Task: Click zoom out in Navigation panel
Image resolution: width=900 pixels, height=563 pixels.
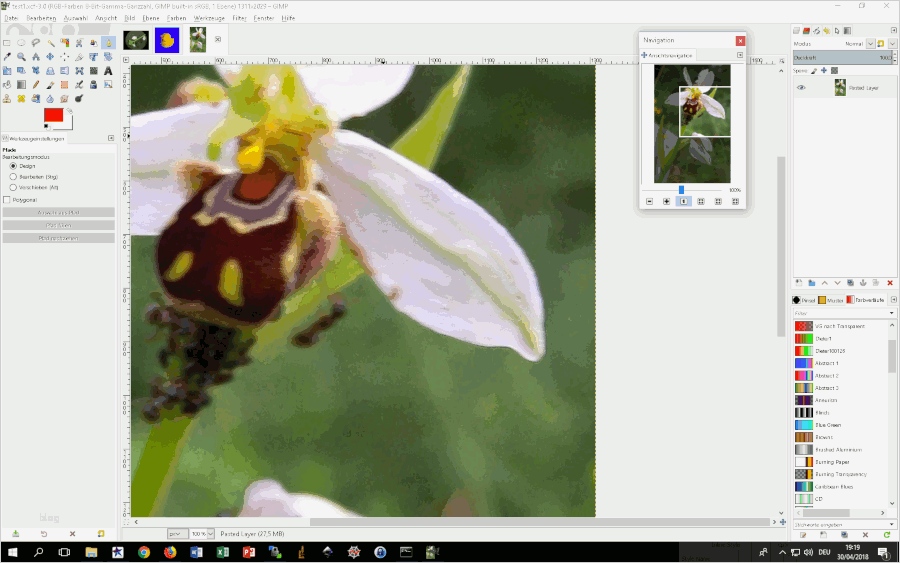Action: (649, 201)
